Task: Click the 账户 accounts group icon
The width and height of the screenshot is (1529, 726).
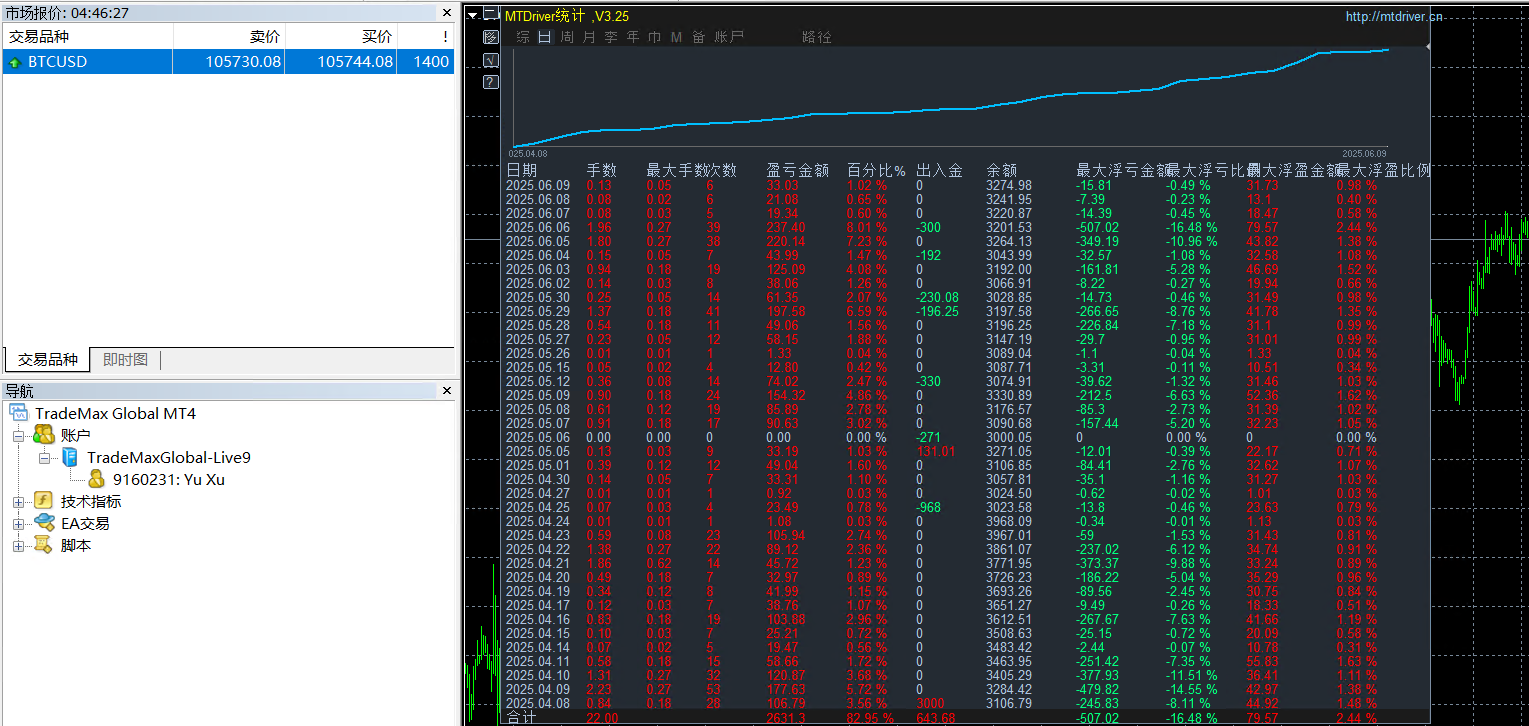Action: click(43, 435)
